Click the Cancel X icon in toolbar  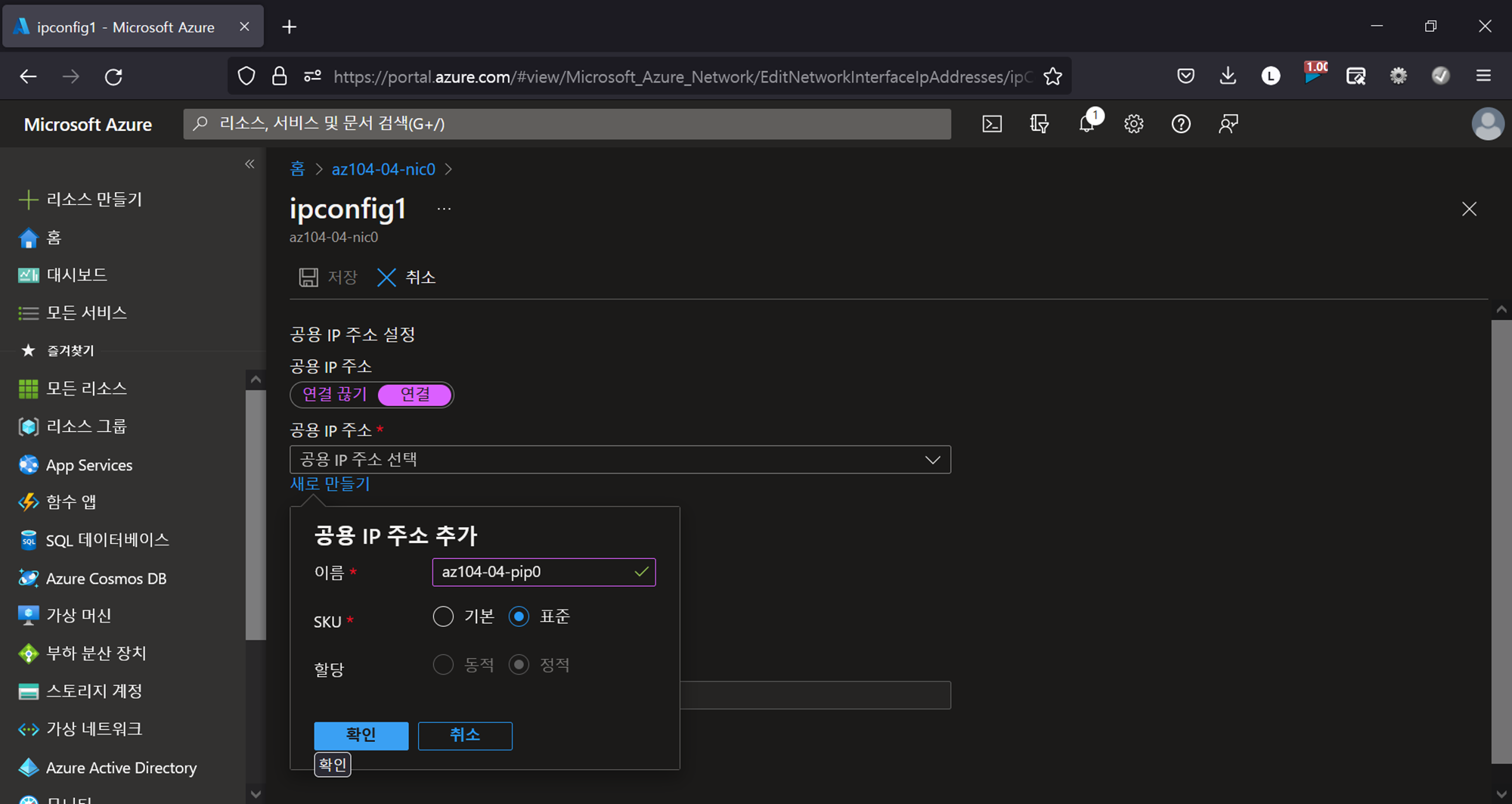click(386, 278)
